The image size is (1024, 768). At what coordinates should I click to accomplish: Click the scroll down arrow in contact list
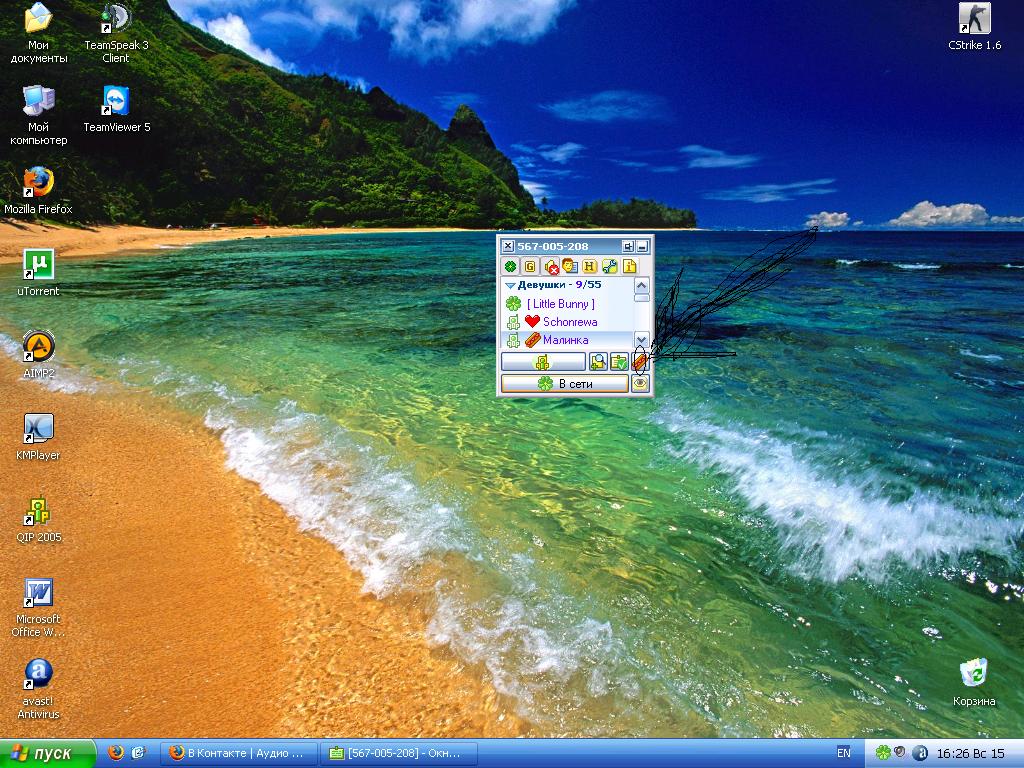641,340
